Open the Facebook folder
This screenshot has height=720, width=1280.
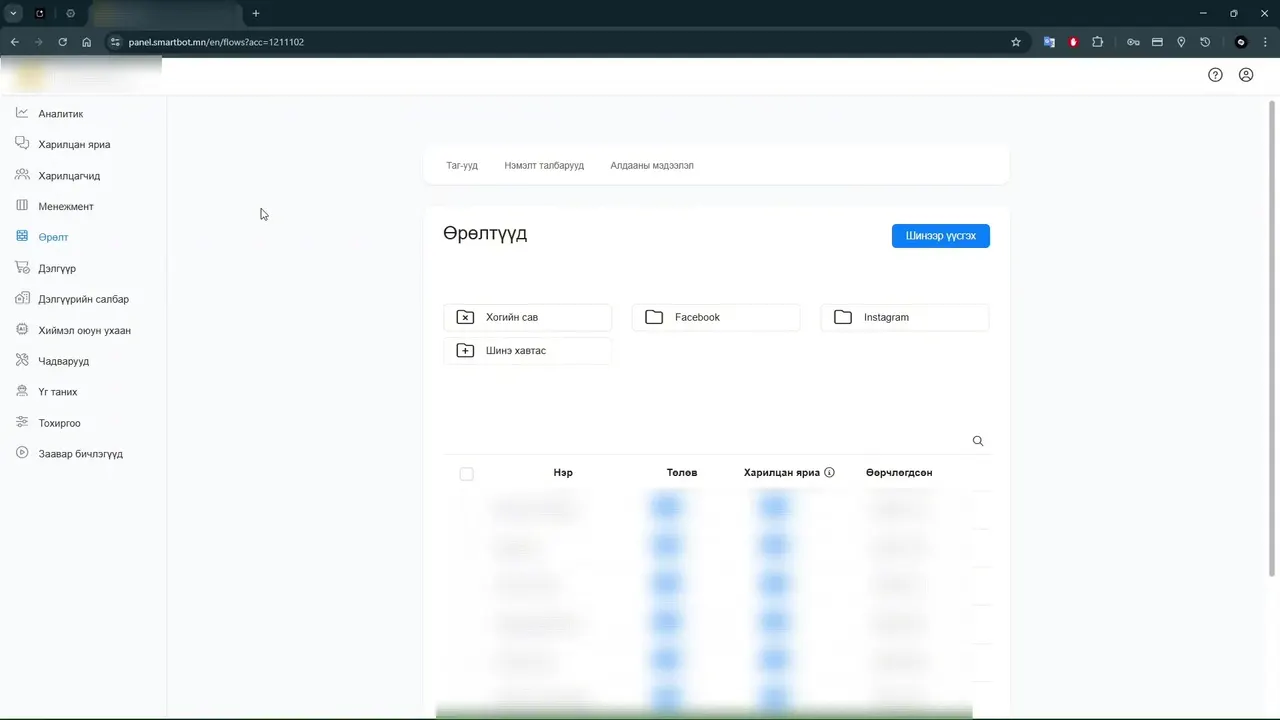(716, 317)
